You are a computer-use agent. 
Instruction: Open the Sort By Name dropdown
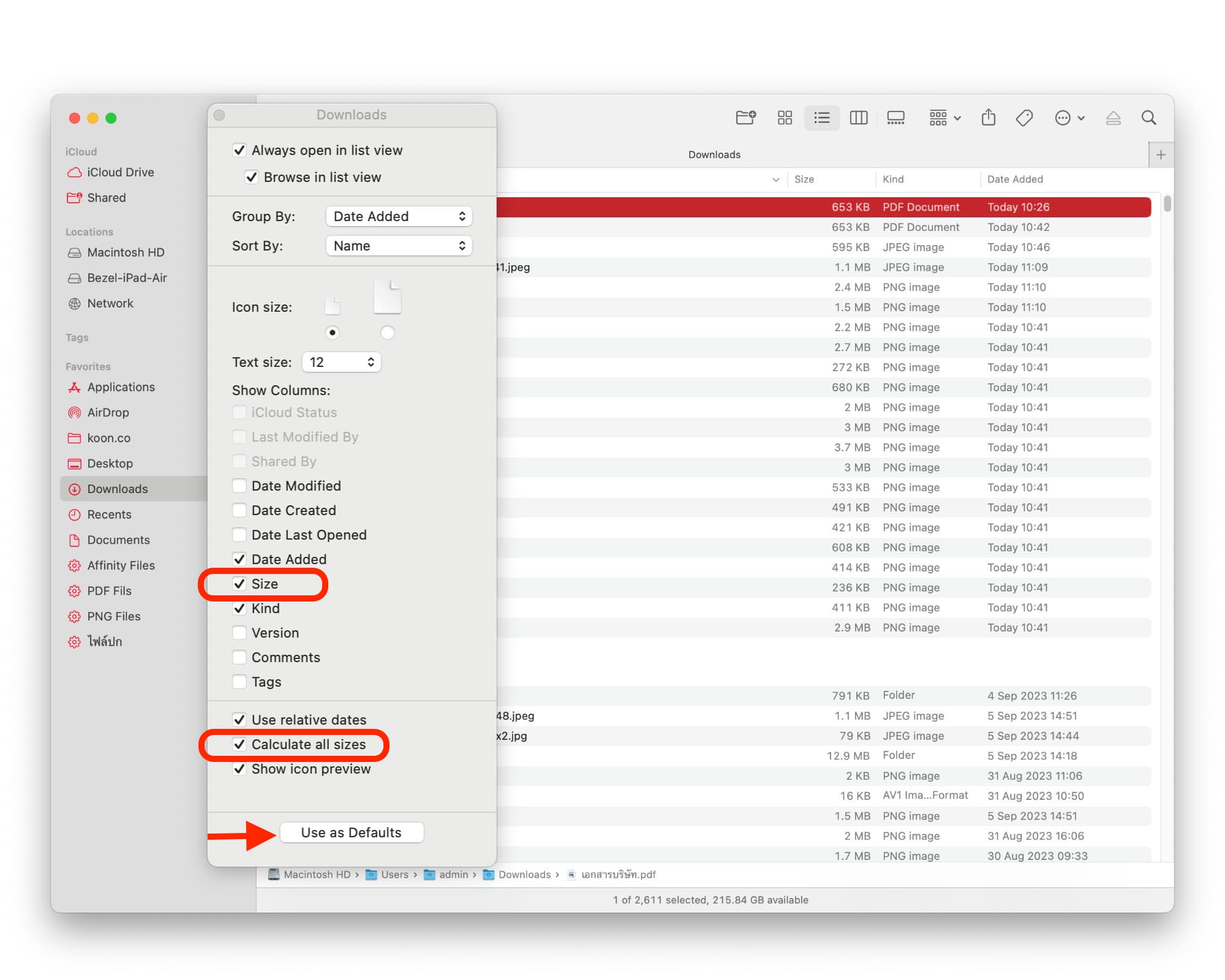tap(399, 246)
